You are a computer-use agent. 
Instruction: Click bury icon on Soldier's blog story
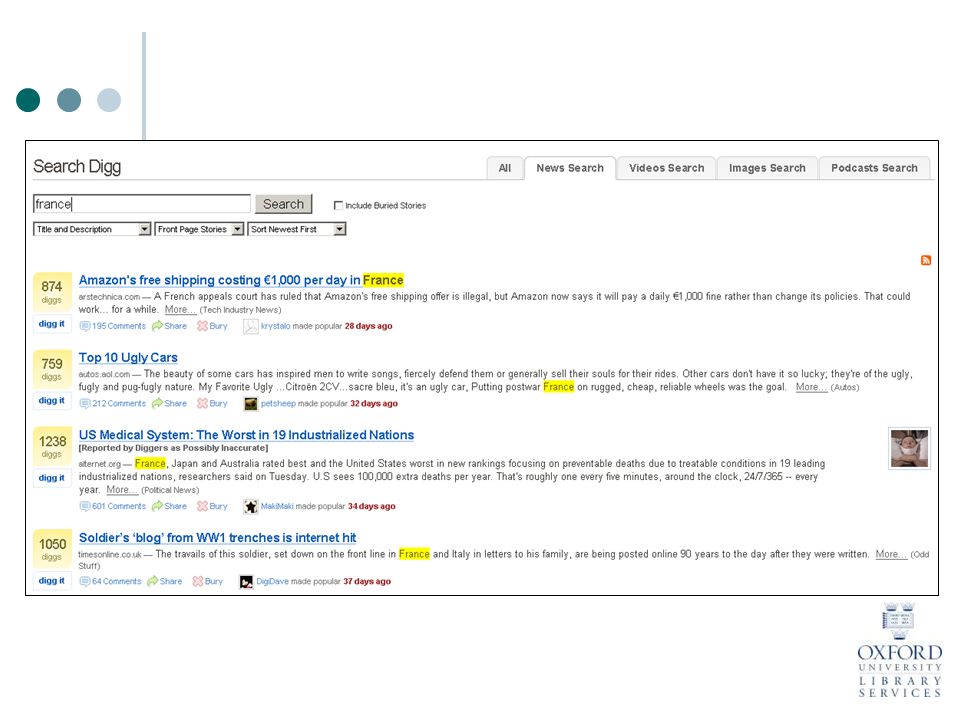click(x=197, y=582)
